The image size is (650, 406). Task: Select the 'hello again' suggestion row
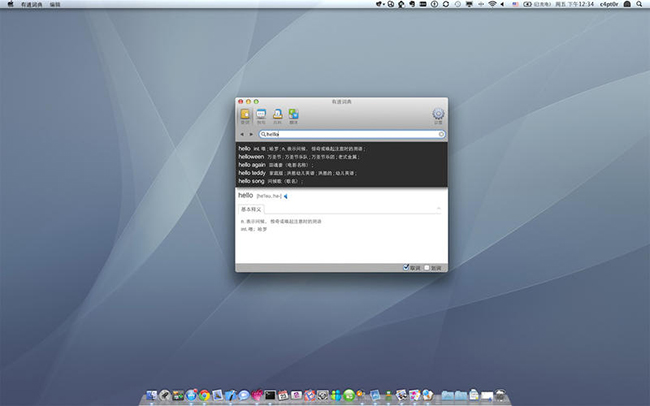(342, 165)
